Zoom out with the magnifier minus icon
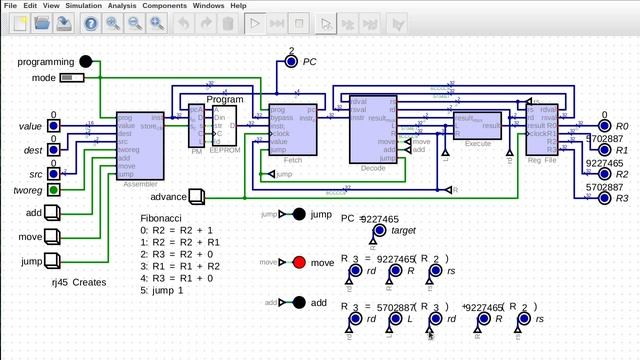 (135, 23)
